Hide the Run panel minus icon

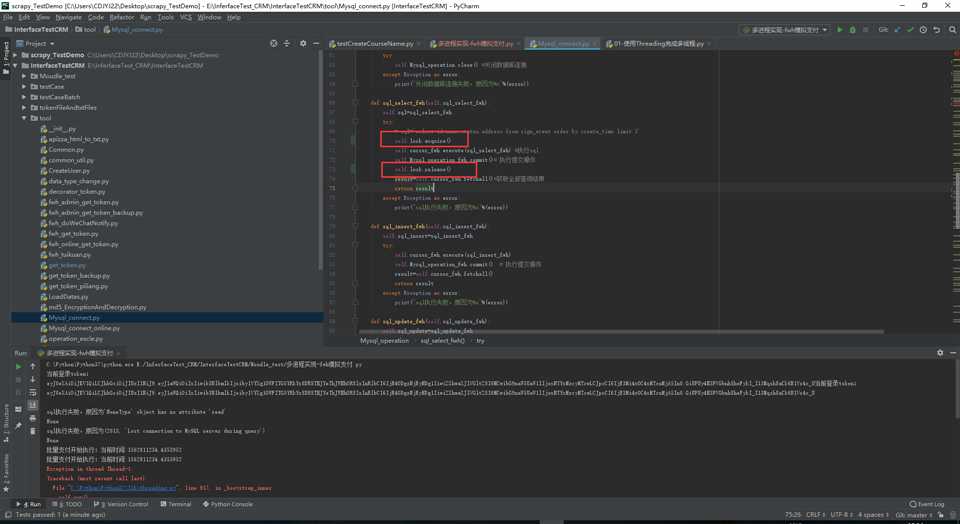point(953,353)
